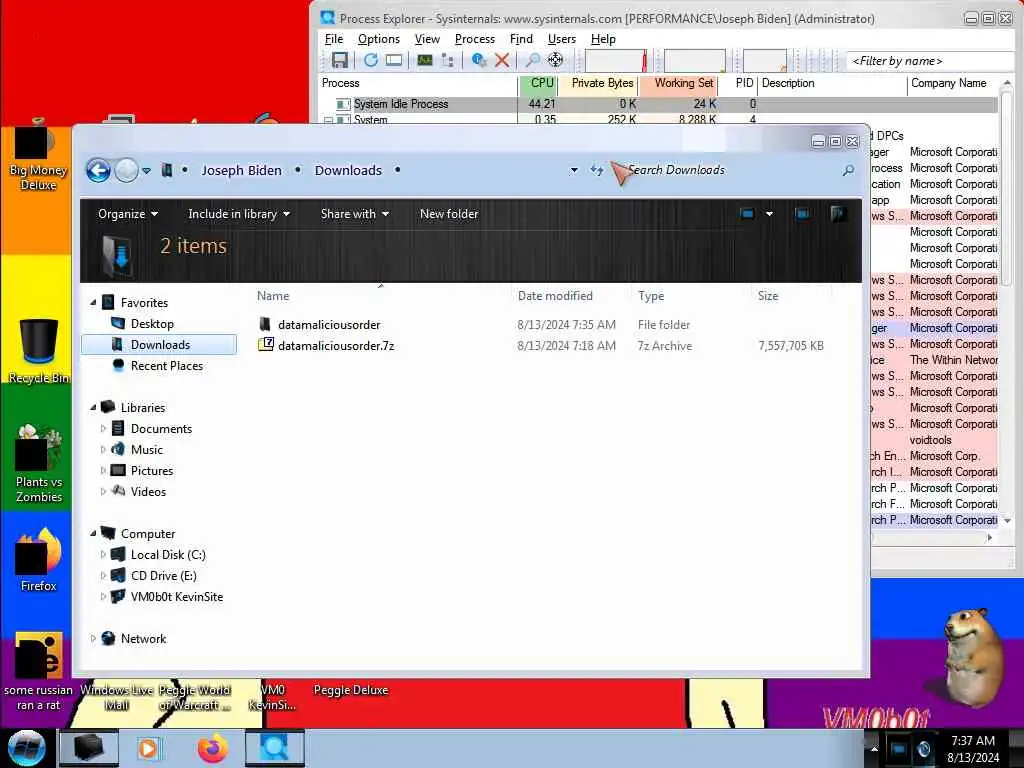Click the media player icon in the taskbar
1024x768 pixels.
(149, 748)
